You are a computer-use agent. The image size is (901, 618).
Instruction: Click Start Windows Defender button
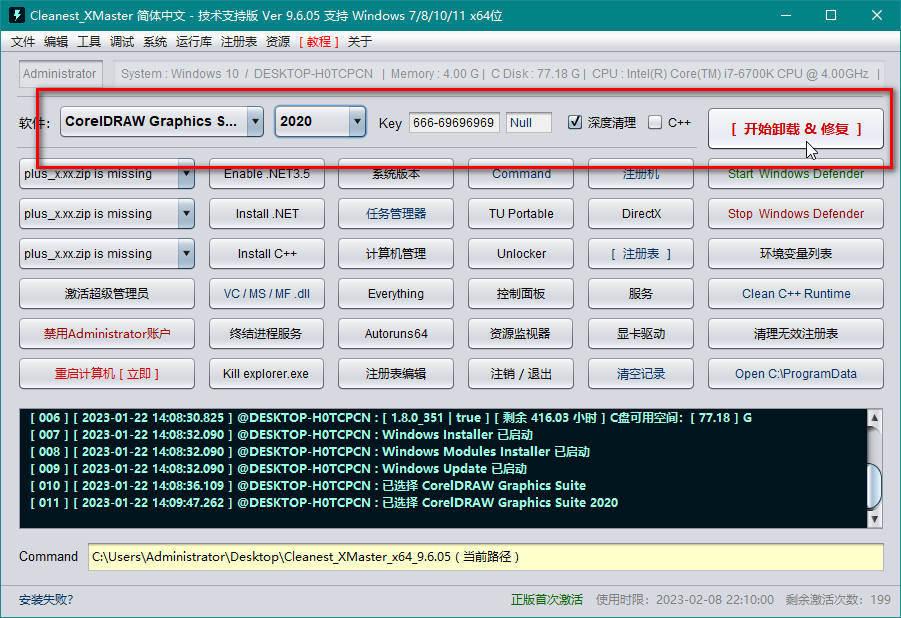796,174
